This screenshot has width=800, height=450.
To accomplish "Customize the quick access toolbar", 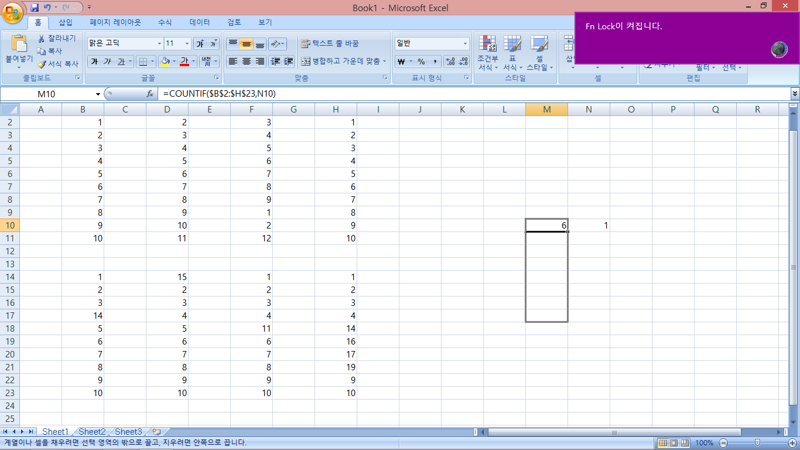I will click(89, 7).
